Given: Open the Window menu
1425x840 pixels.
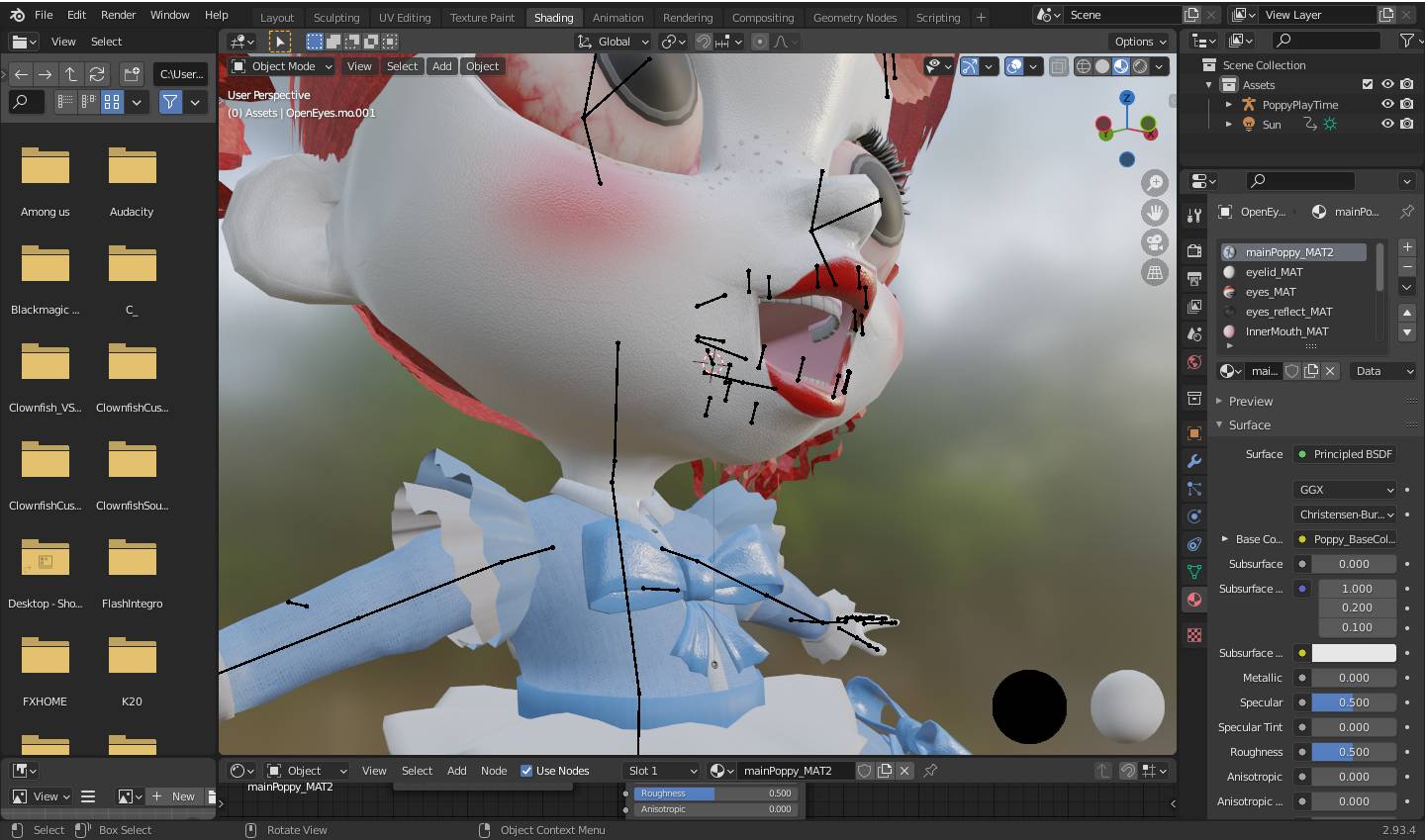Looking at the screenshot, I should coord(169,15).
